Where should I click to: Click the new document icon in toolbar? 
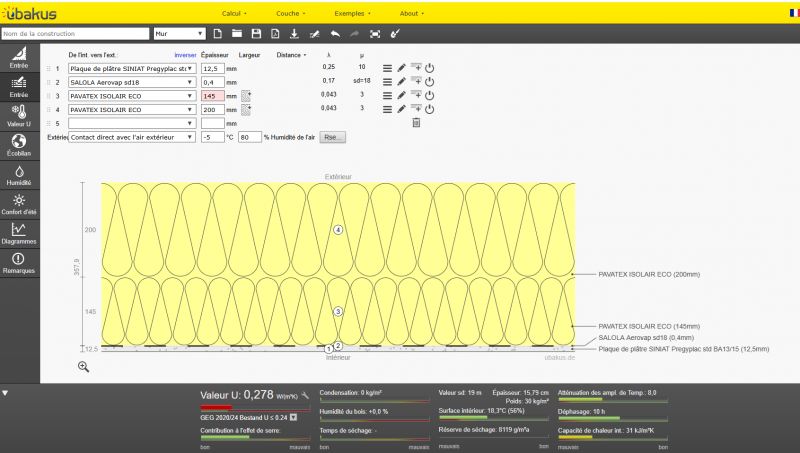[216, 34]
